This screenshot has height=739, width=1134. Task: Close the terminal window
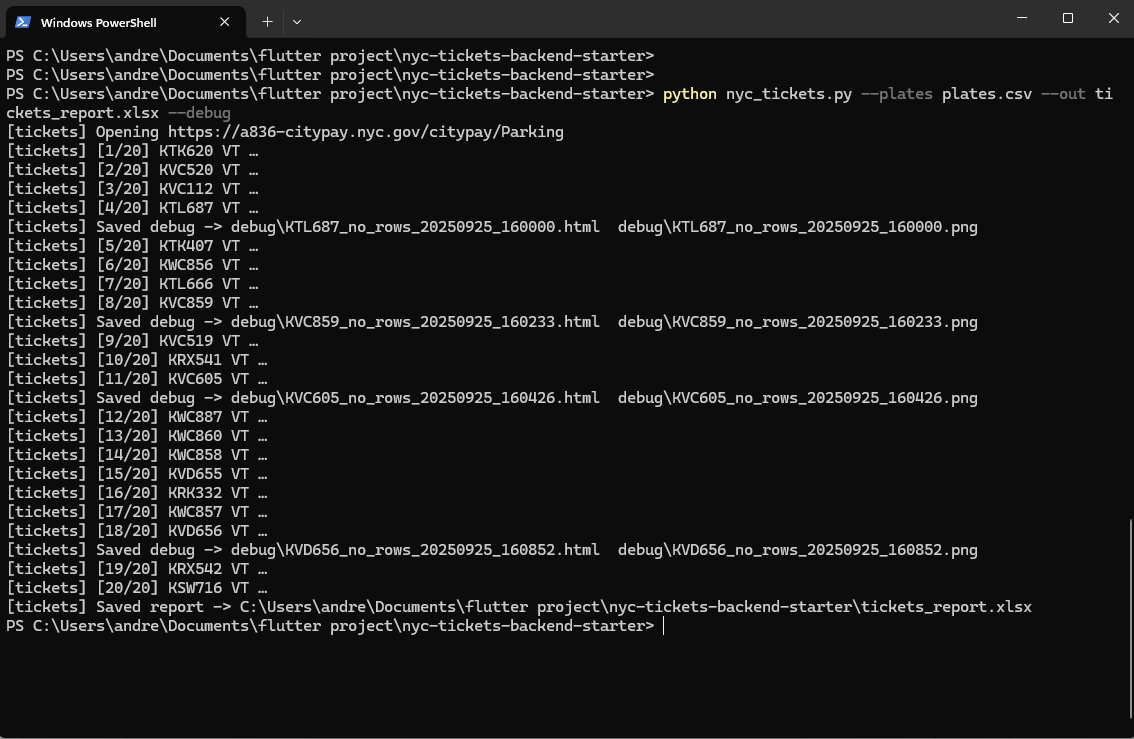1113,18
